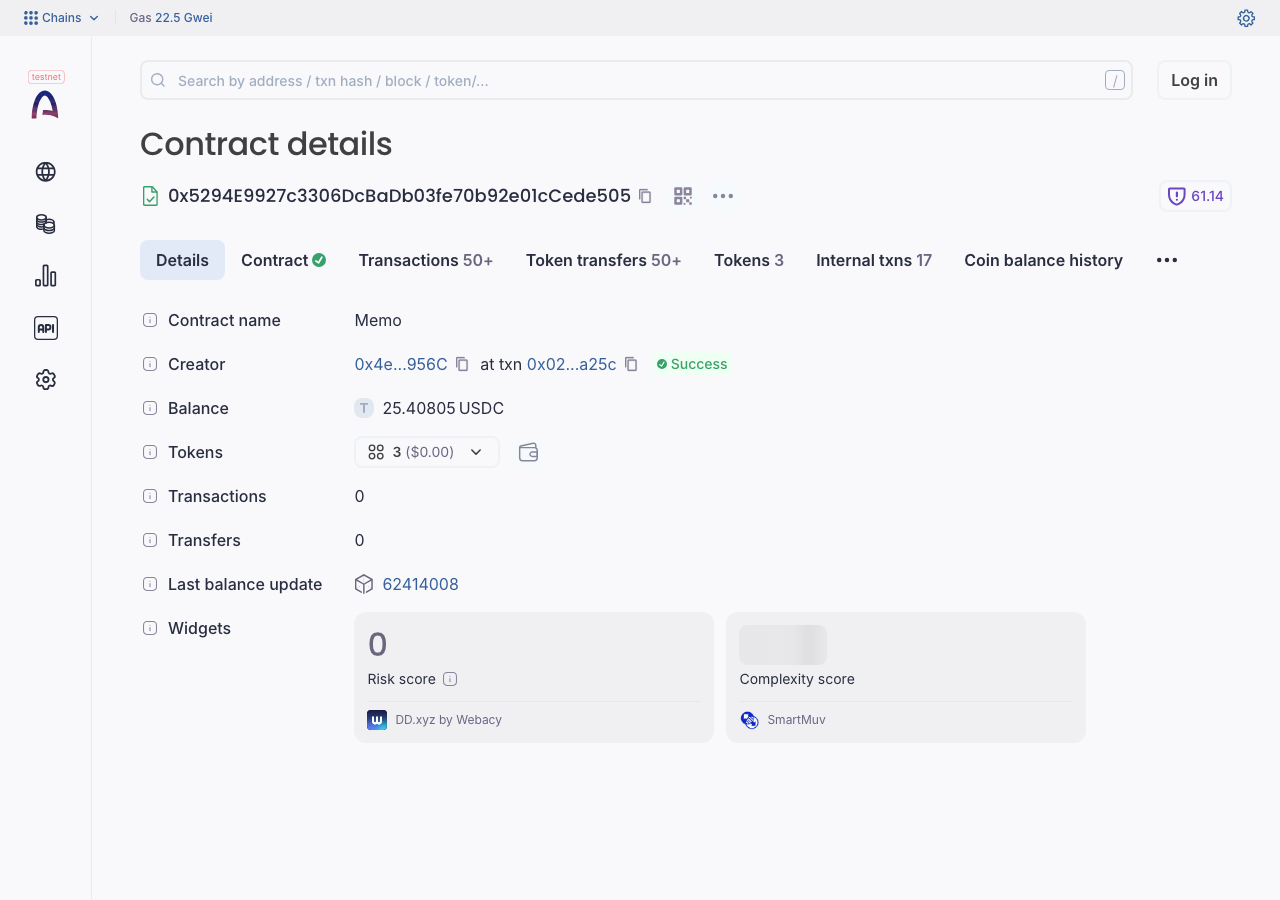1280x900 pixels.
Task: Copy the contract address to clipboard
Action: tap(645, 196)
